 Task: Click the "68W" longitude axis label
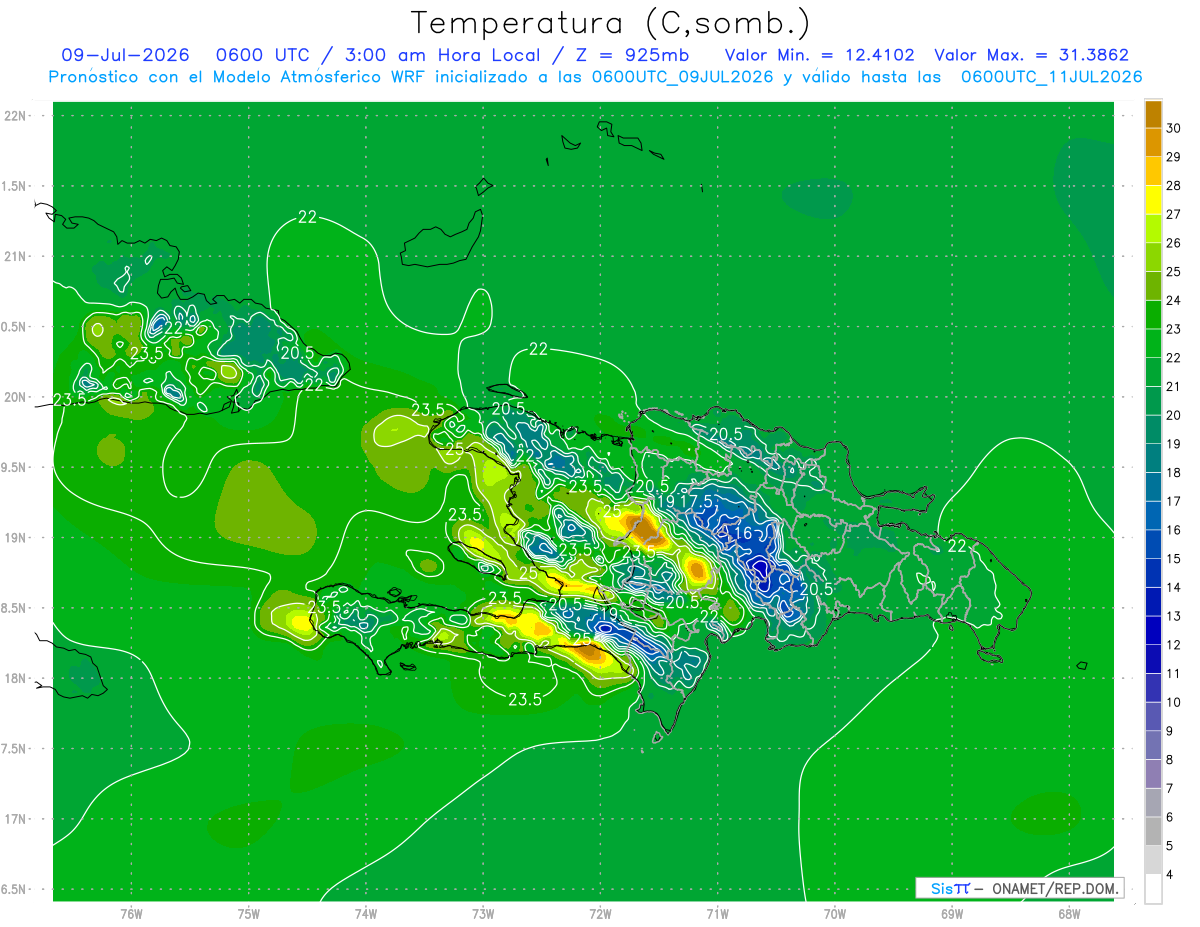point(1069,914)
